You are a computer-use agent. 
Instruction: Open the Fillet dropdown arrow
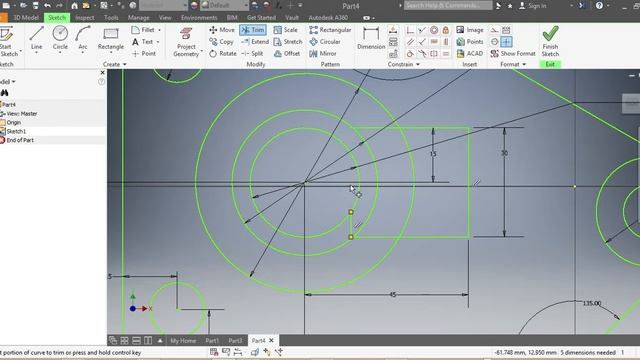[159, 30]
